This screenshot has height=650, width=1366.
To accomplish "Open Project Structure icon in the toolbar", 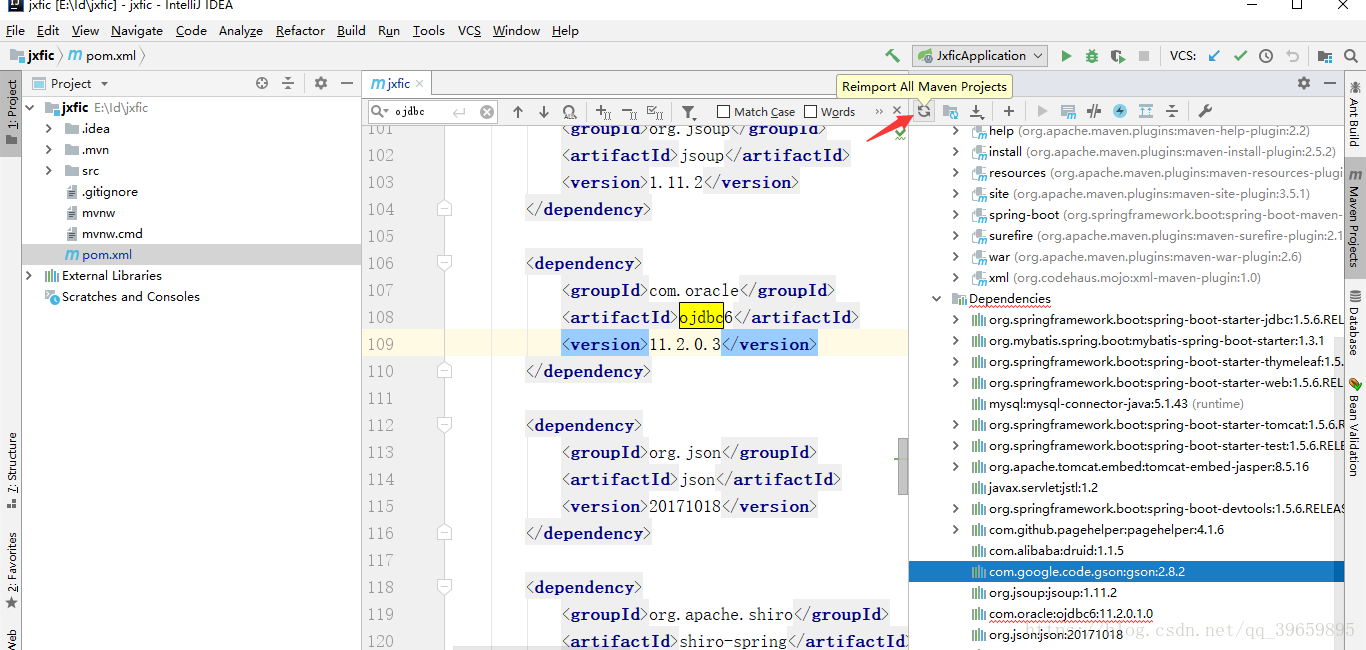I will (x=1325, y=56).
